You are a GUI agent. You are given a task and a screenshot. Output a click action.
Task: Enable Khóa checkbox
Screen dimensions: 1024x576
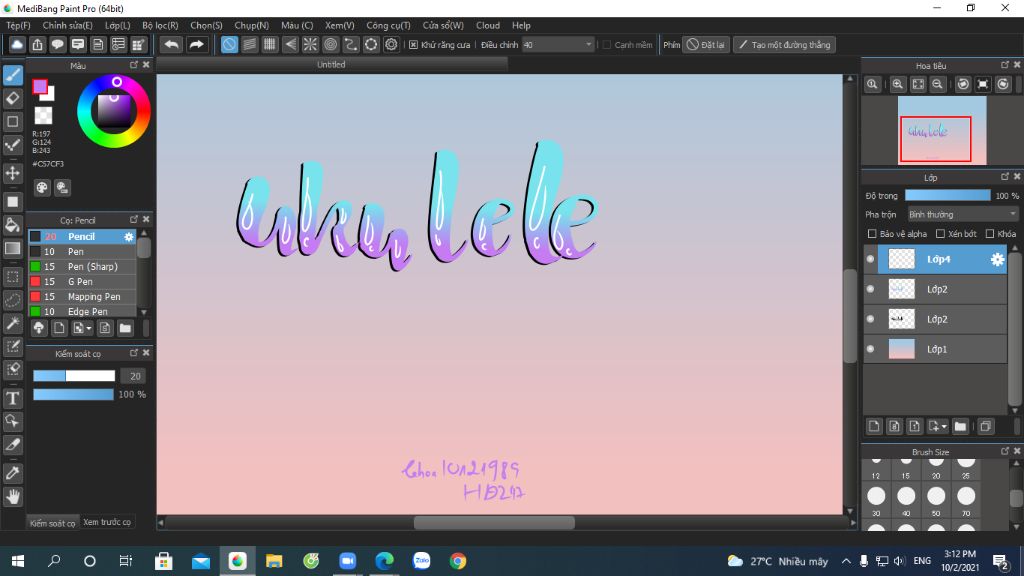(990, 233)
